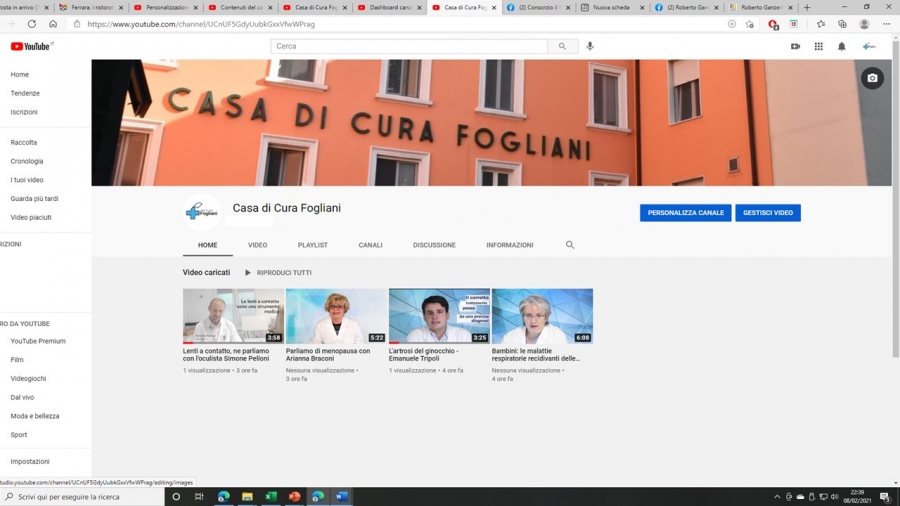Image resolution: width=900 pixels, height=506 pixels.
Task: Click RIPRODUCI TUTTI play all
Action: click(278, 273)
